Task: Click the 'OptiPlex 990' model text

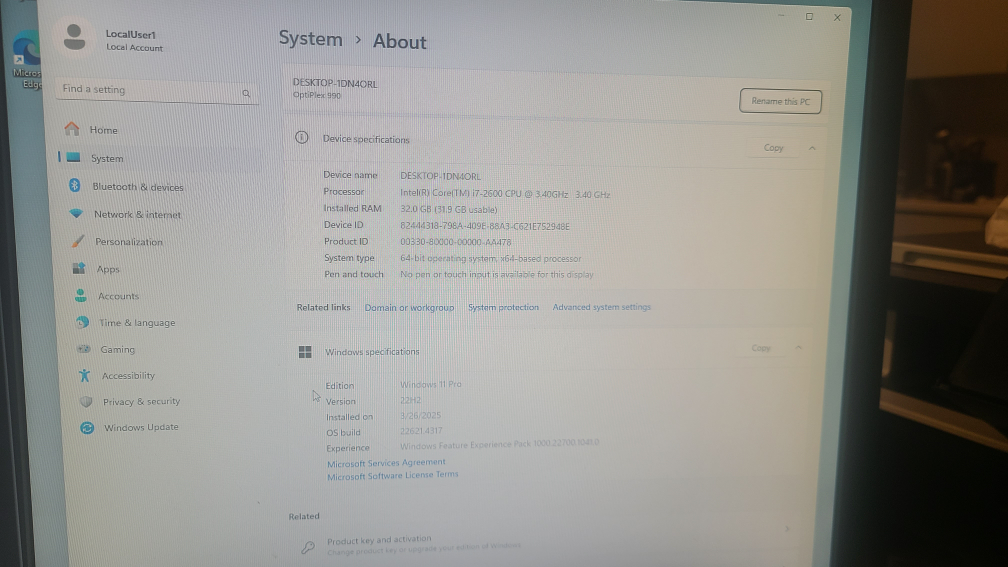Action: tap(317, 95)
